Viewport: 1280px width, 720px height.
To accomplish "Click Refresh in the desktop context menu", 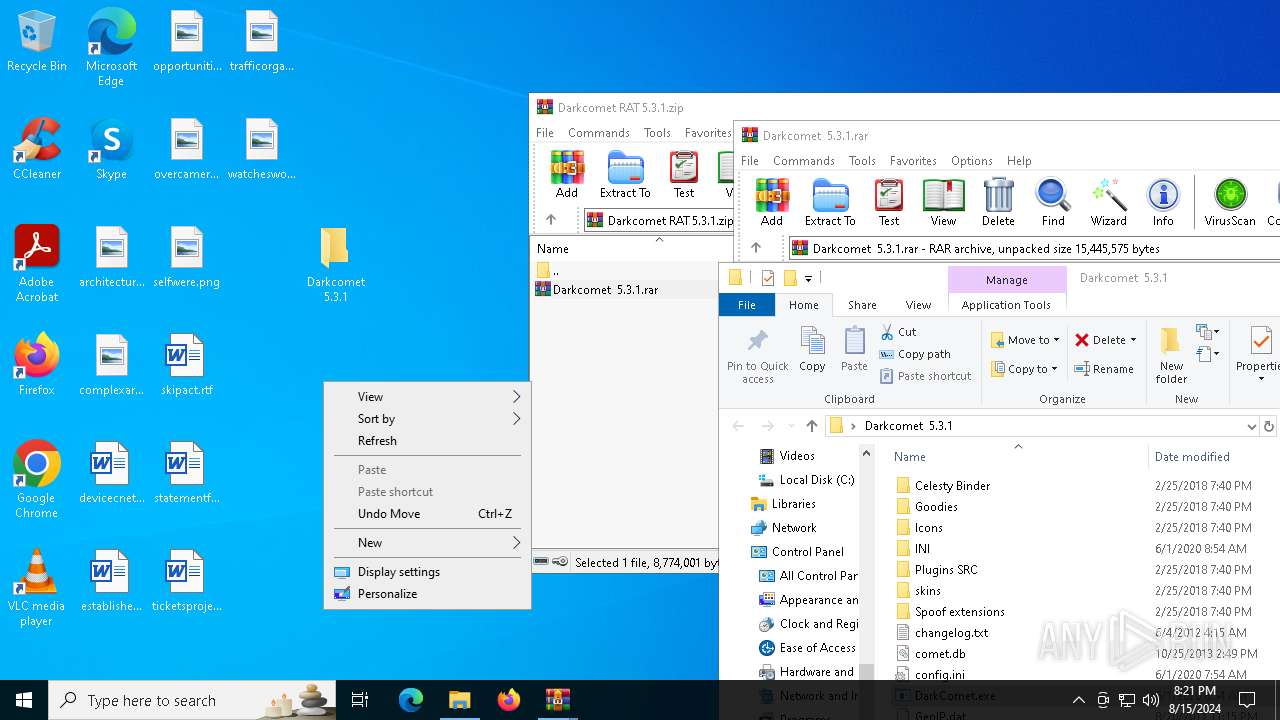I will point(429,441).
